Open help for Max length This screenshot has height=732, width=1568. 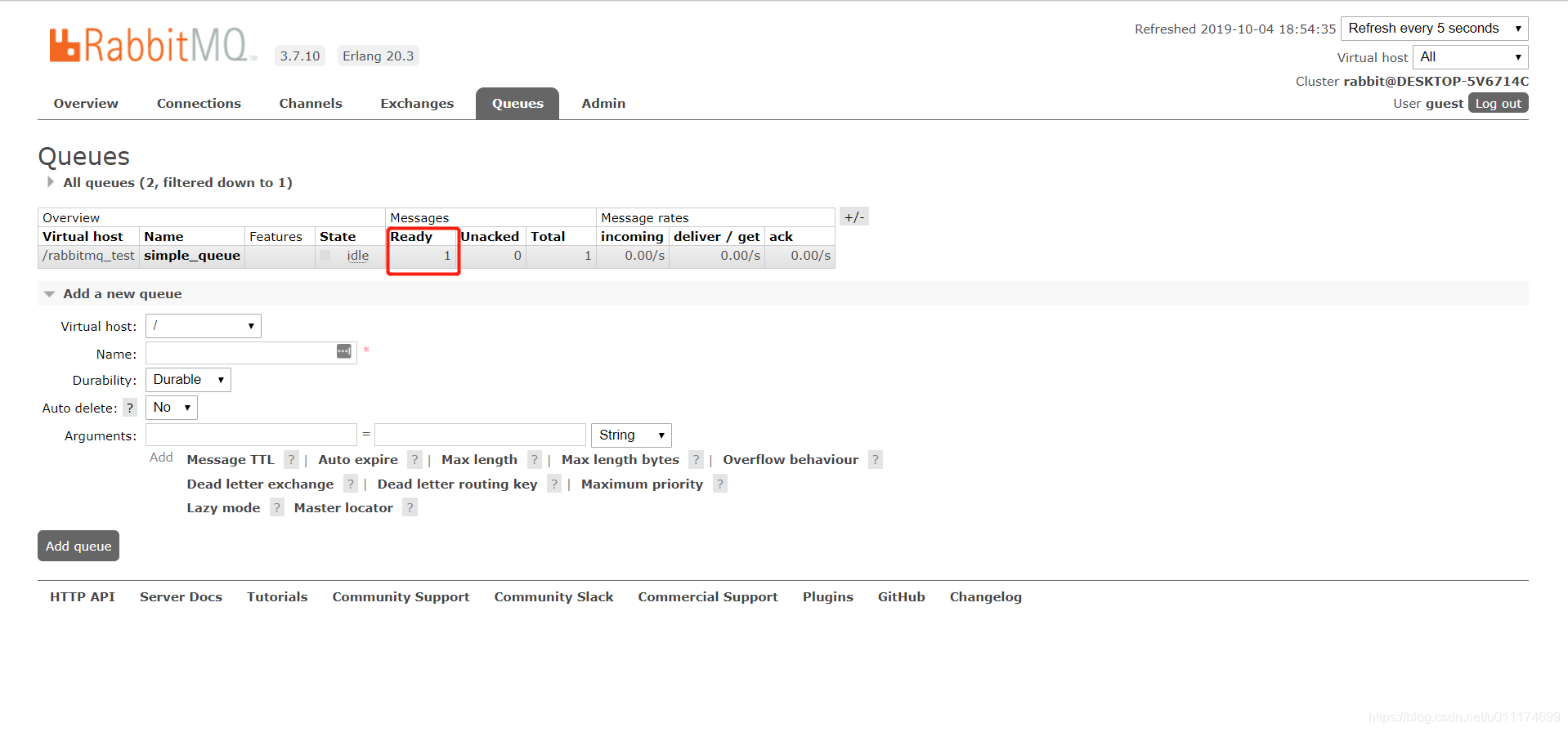pos(535,460)
